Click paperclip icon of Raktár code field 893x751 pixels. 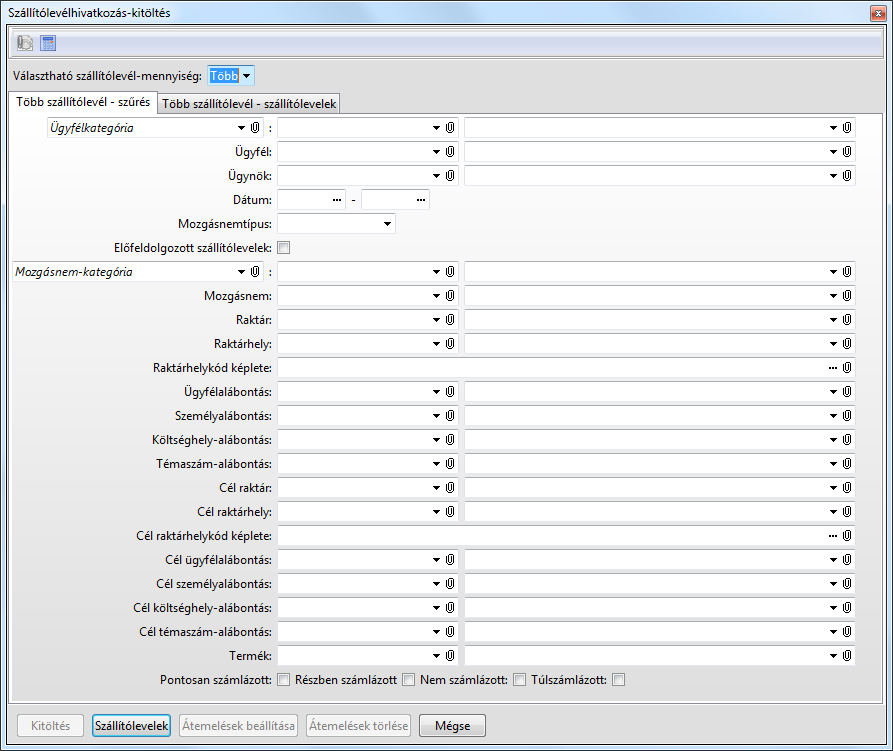pyautogui.click(x=450, y=320)
